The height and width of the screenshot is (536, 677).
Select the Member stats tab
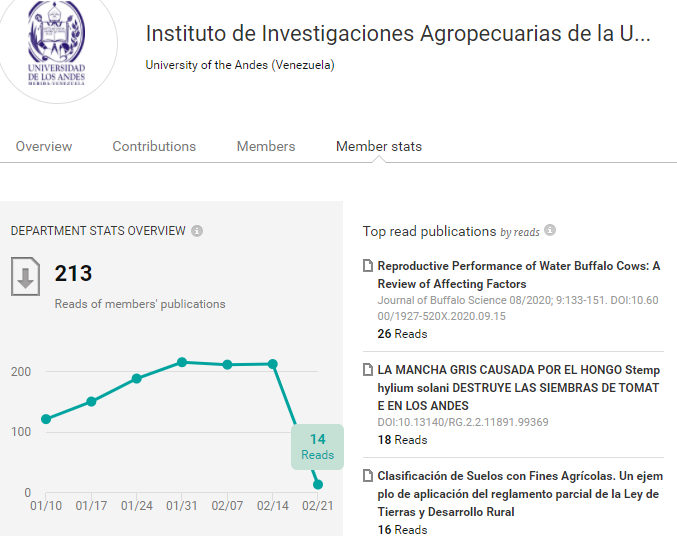click(x=379, y=146)
